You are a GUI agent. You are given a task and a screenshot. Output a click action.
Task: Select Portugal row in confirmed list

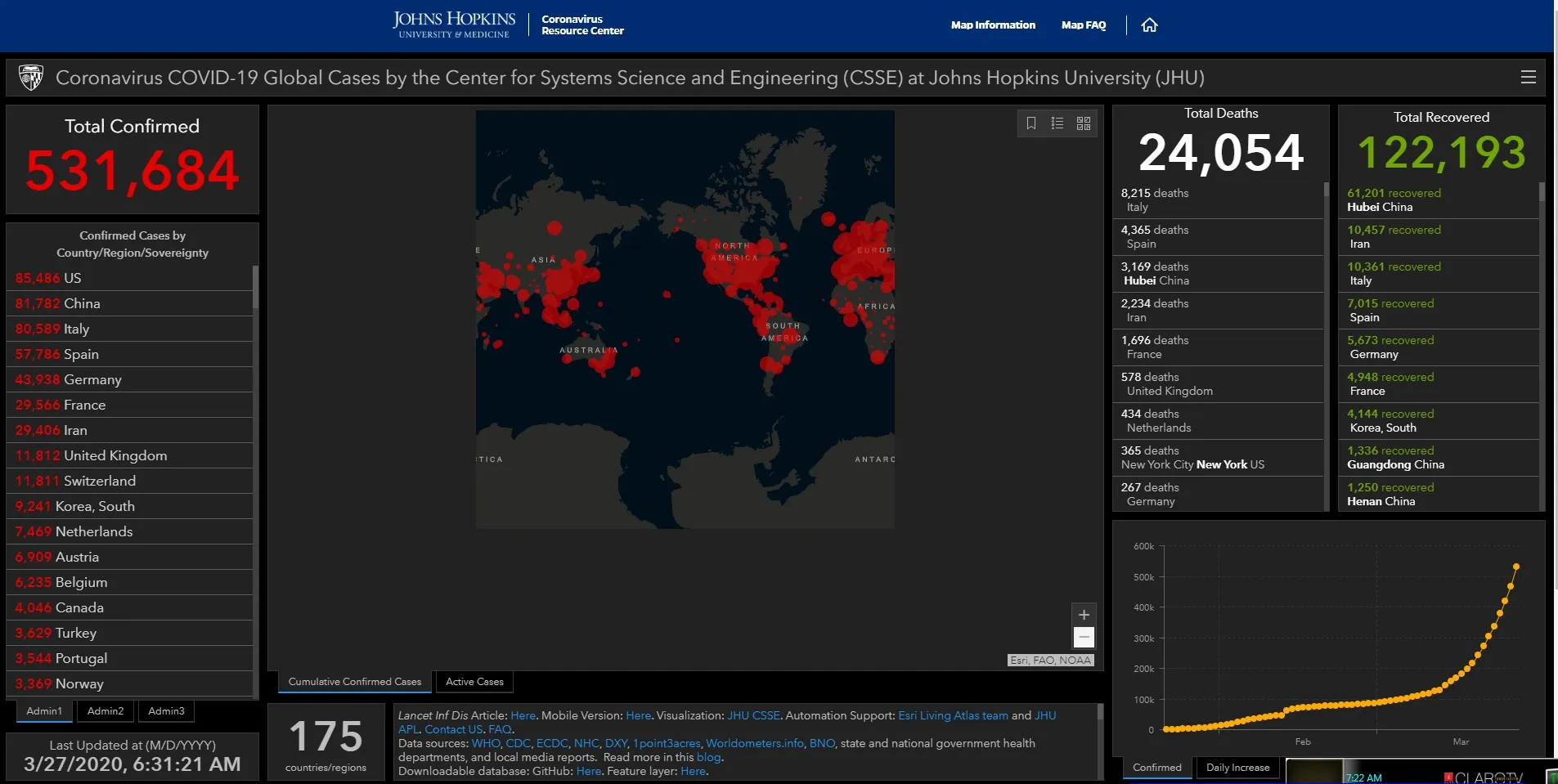(x=130, y=658)
